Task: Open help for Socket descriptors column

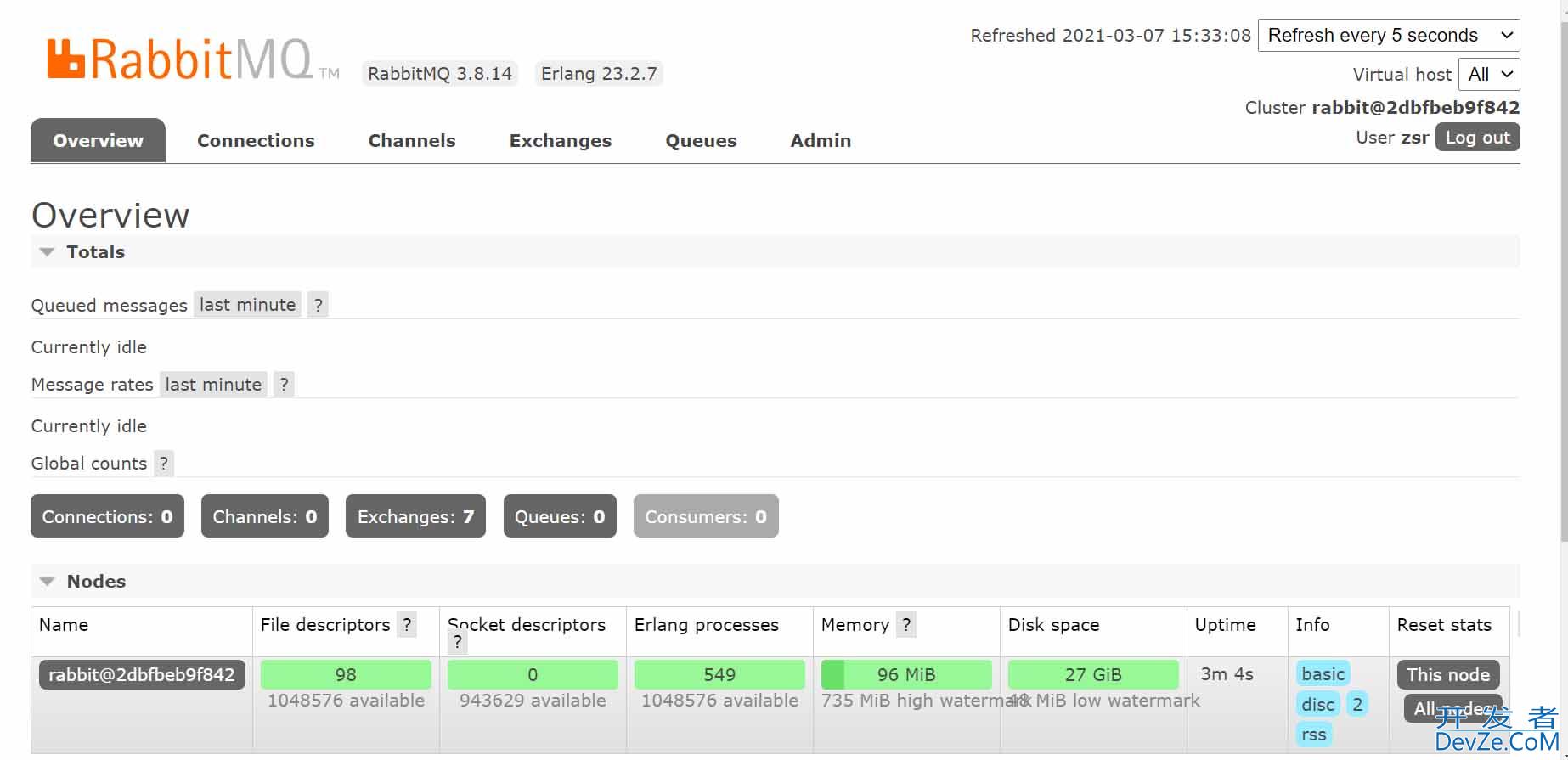Action: (458, 643)
